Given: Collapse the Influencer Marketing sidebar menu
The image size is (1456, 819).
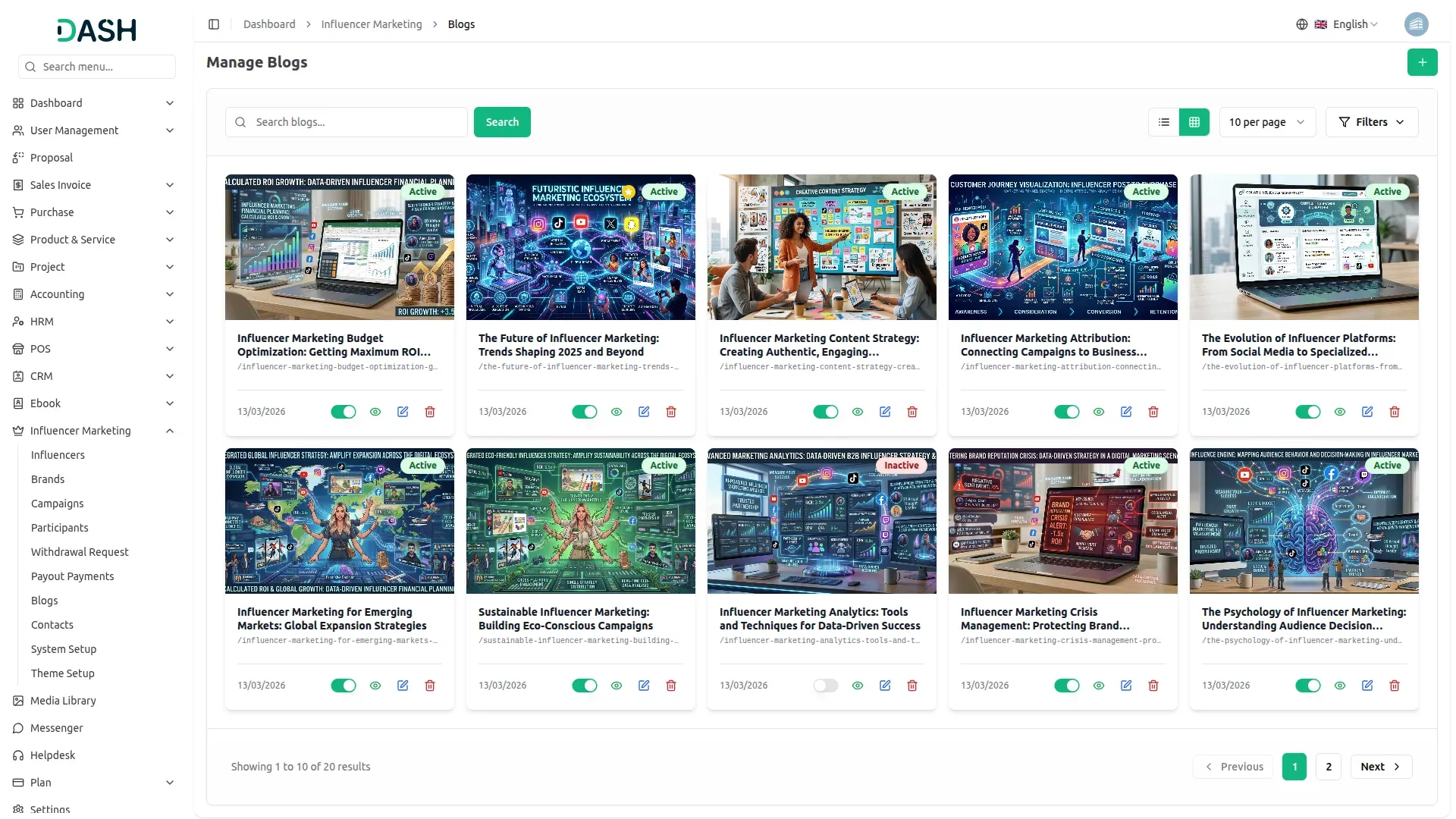Looking at the screenshot, I should coord(170,431).
